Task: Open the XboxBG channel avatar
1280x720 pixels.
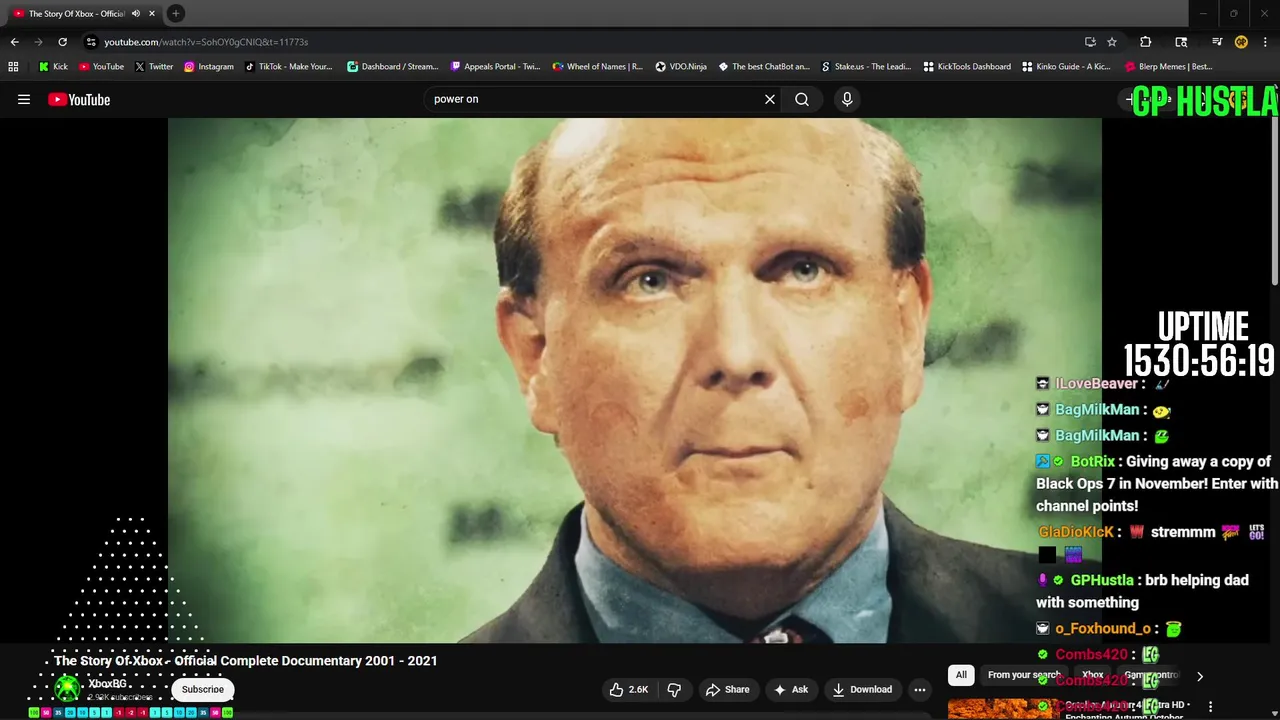Action: tap(67, 689)
